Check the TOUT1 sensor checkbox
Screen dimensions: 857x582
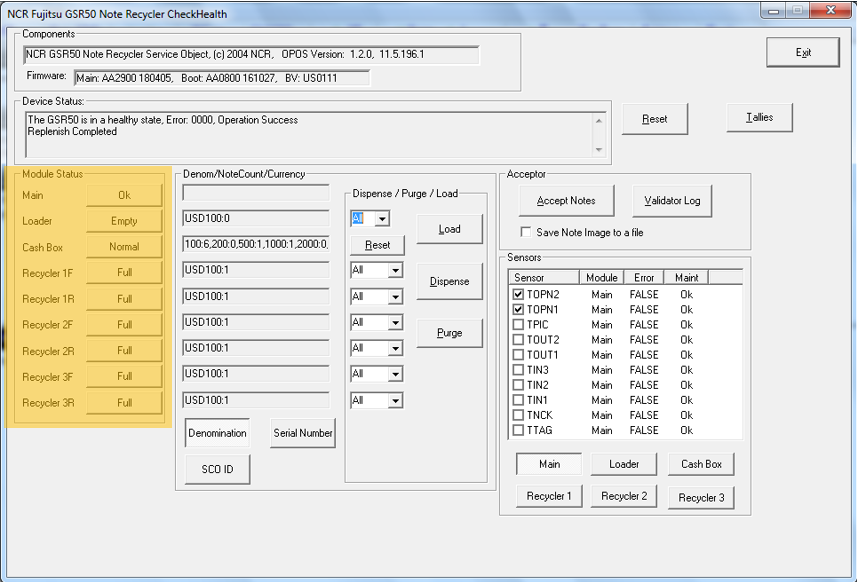(x=518, y=355)
